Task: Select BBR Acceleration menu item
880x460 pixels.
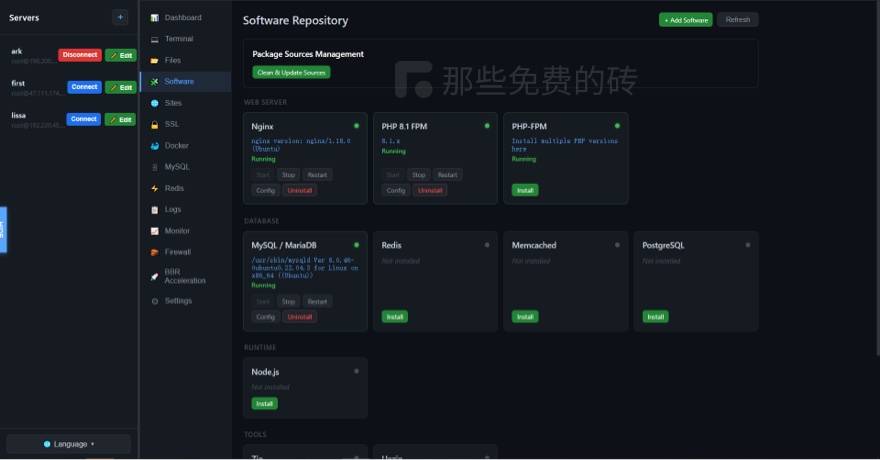Action: click(x=185, y=277)
